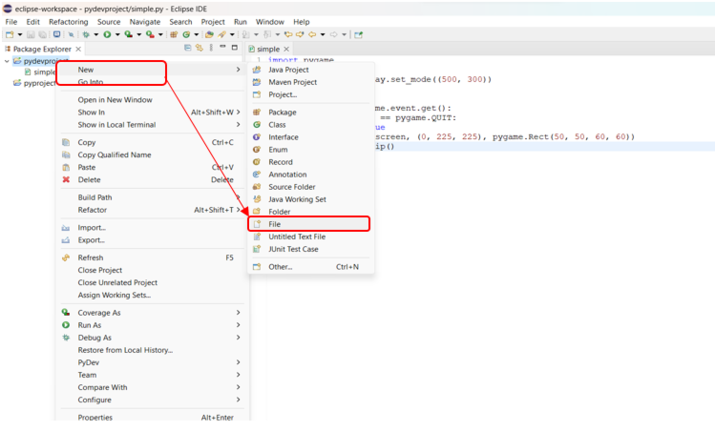715x432 pixels.
Task: Collapse the pydevproject tree node
Action: tap(8, 61)
